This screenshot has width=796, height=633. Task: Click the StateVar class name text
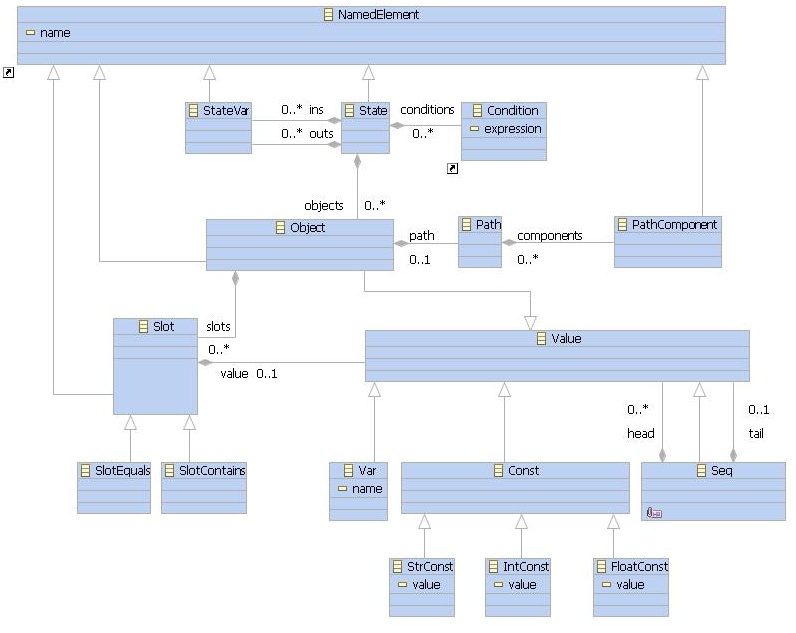click(226, 111)
